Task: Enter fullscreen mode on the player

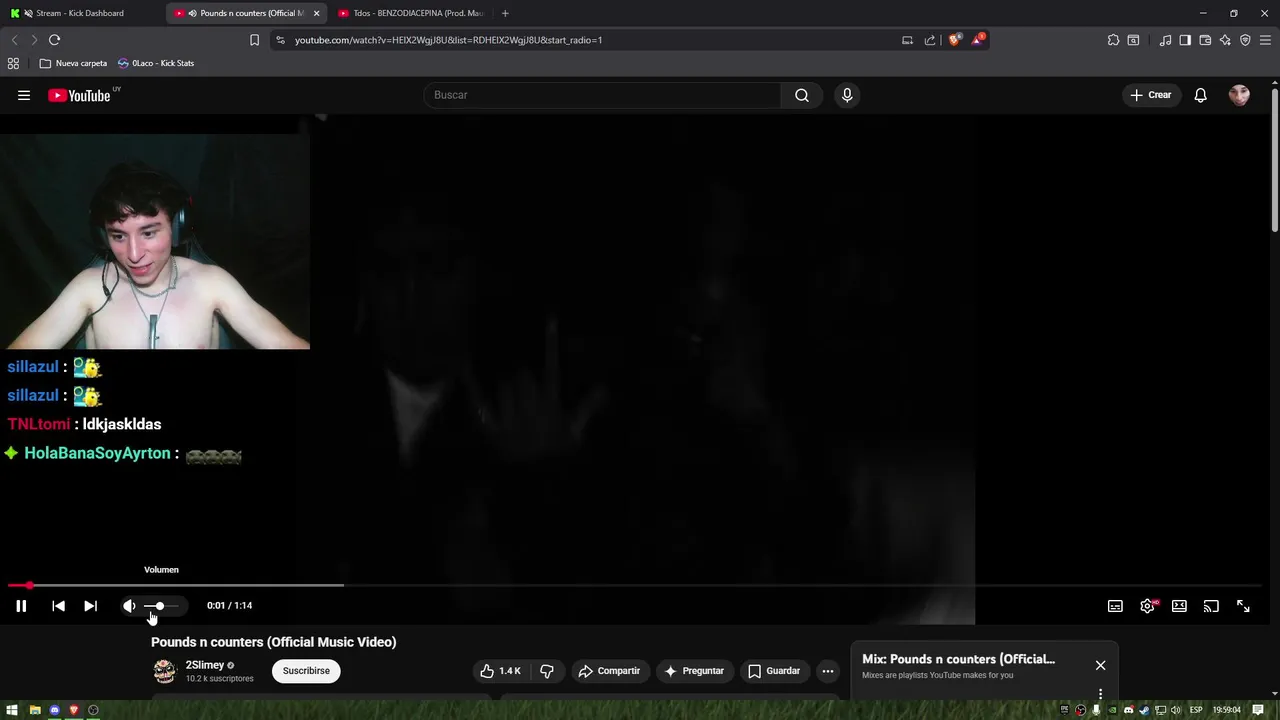Action: tap(1243, 606)
